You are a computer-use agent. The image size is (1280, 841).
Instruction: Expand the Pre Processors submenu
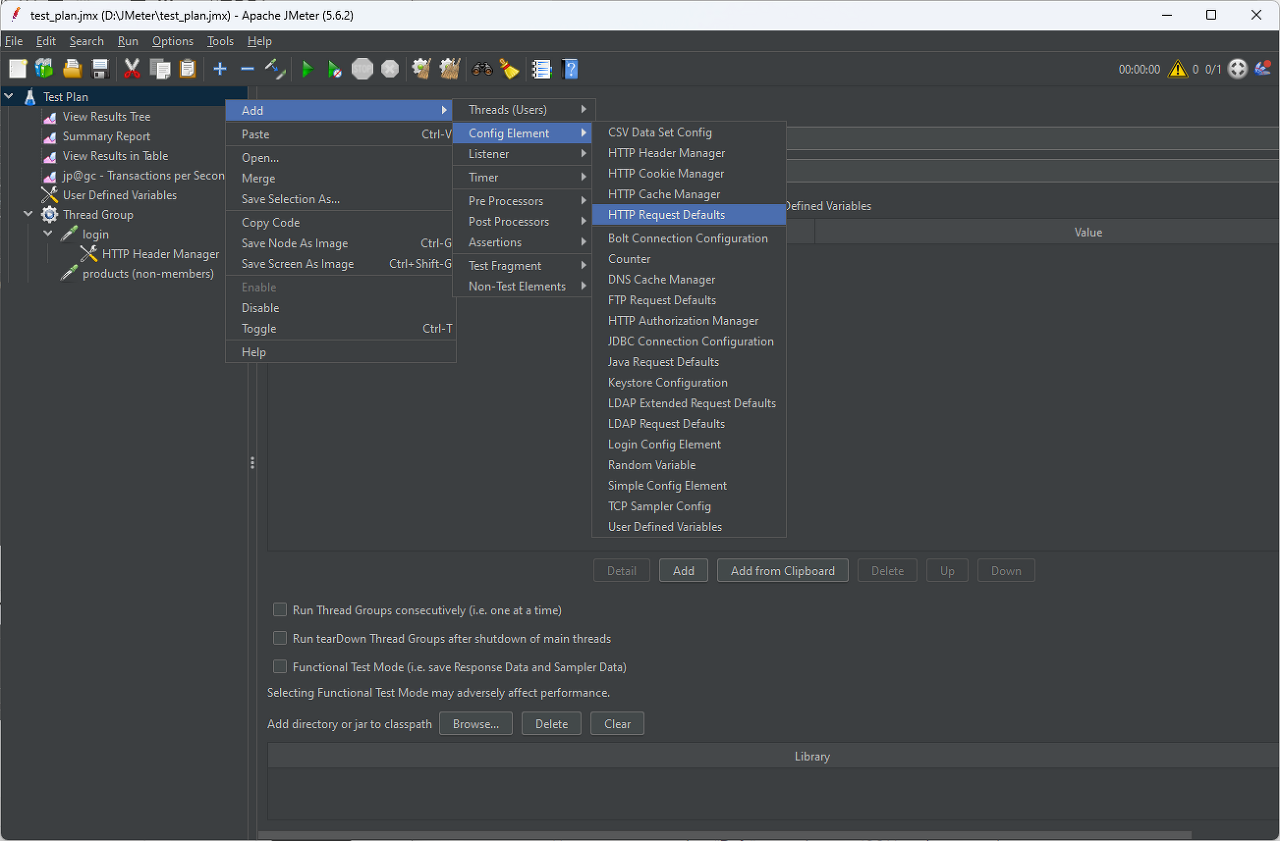click(x=524, y=201)
